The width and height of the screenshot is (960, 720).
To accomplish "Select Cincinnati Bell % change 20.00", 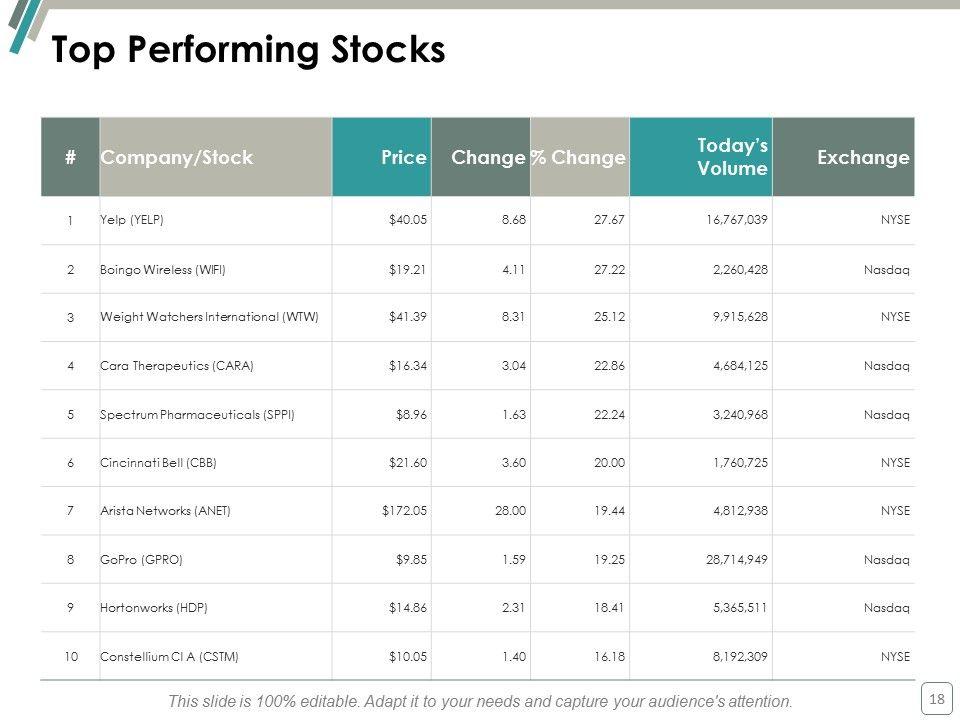I will [608, 463].
